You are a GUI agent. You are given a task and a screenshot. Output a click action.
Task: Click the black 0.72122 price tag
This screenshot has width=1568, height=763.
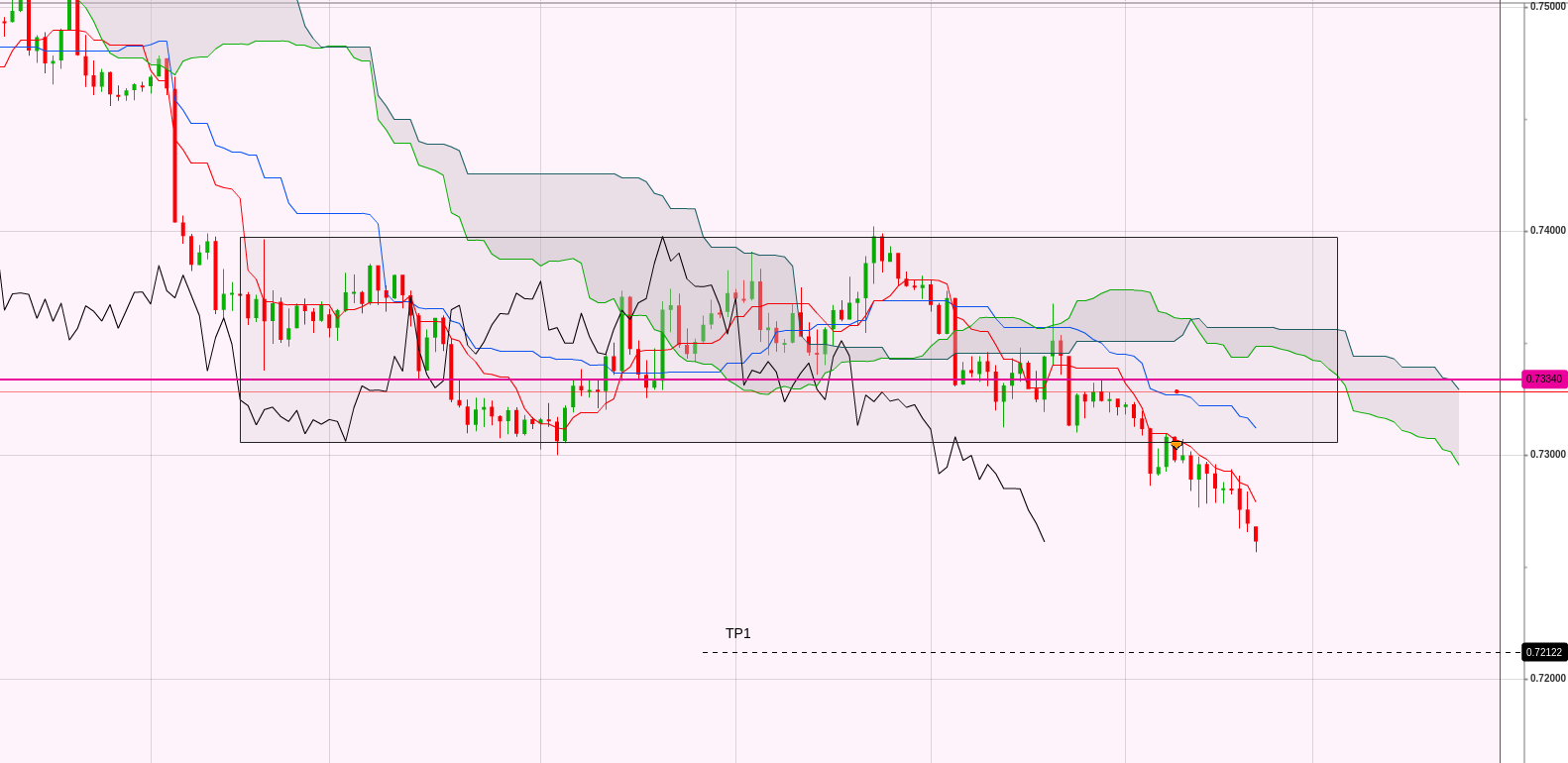click(x=1544, y=652)
